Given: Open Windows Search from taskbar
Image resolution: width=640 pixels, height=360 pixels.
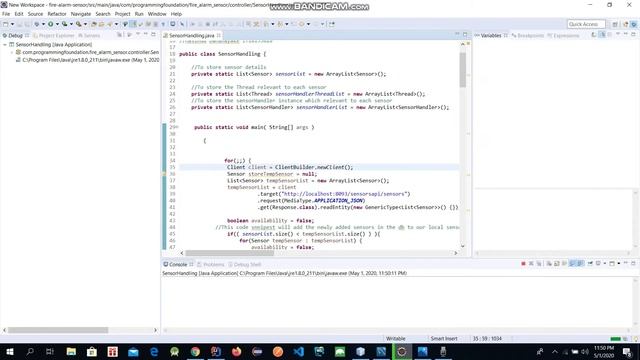Looking at the screenshot, I should (x=30, y=351).
